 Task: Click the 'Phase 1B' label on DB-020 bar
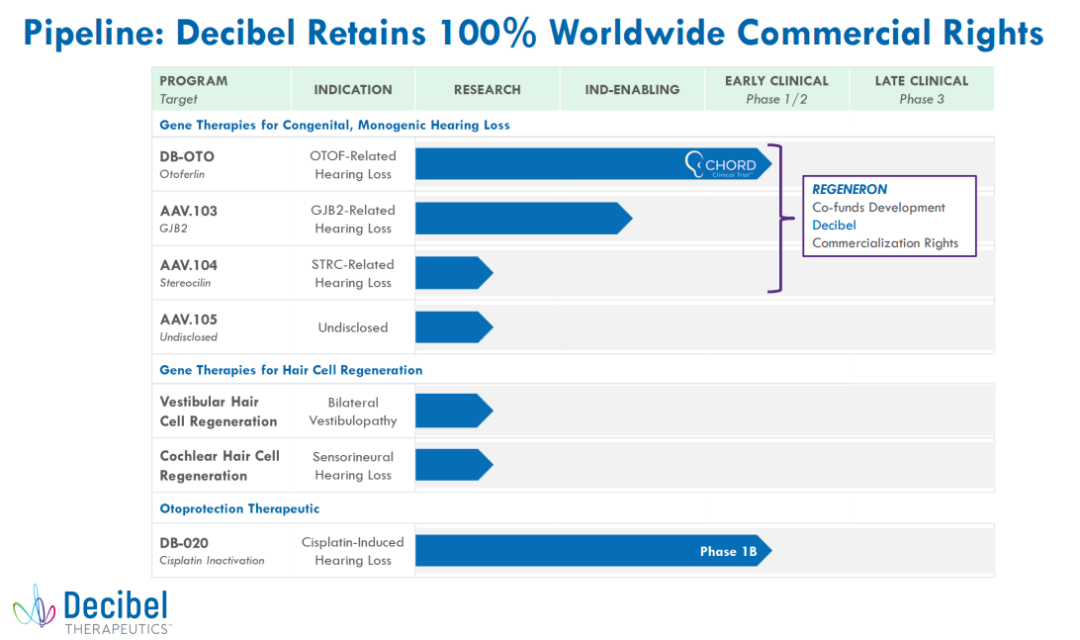point(728,551)
